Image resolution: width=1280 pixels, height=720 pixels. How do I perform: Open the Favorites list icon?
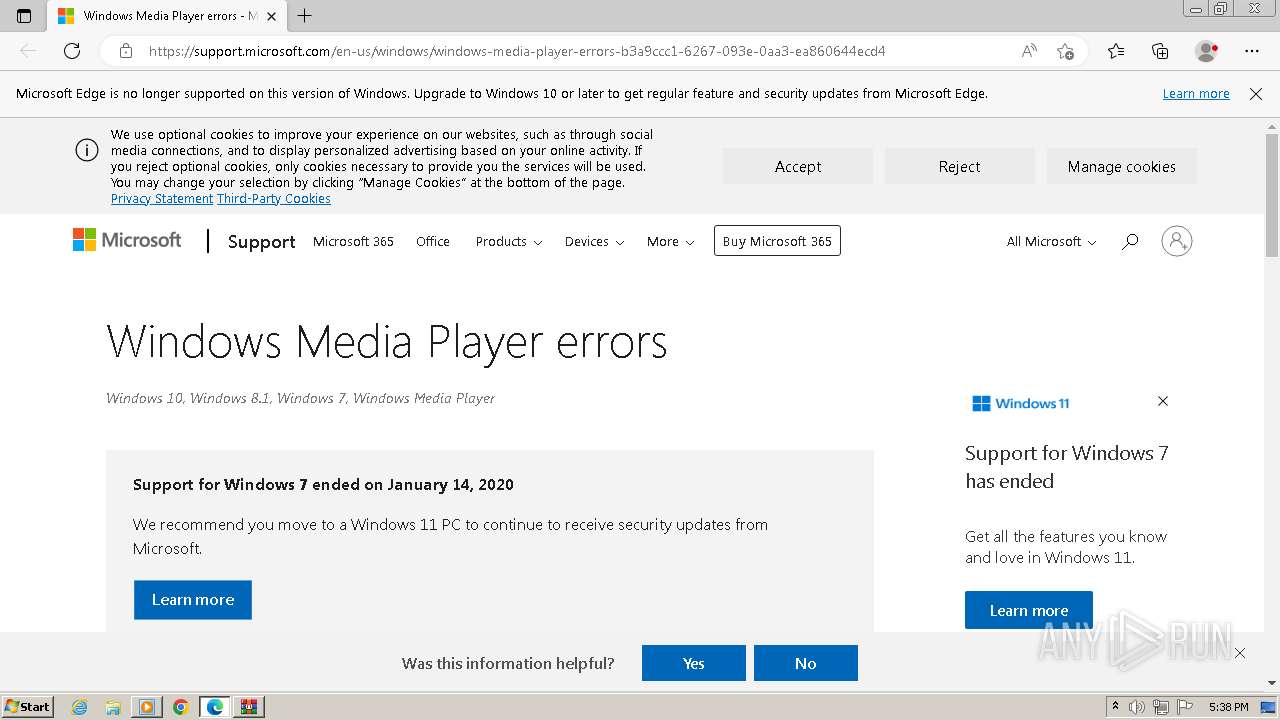pyautogui.click(x=1116, y=51)
